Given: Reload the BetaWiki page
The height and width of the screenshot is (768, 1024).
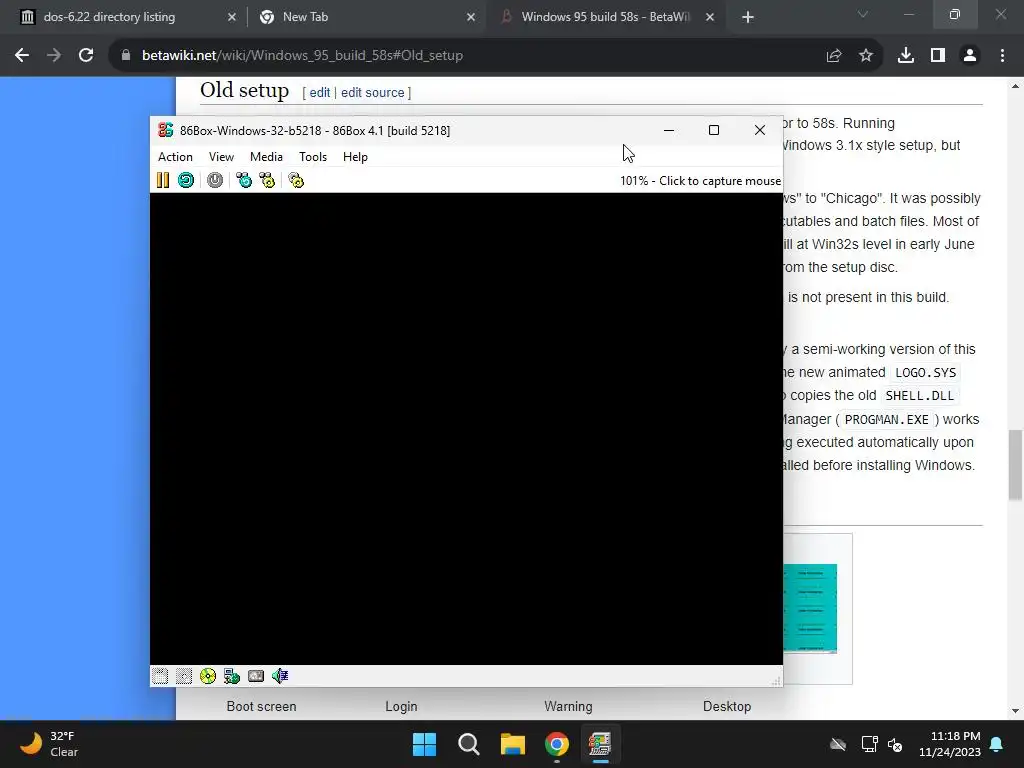Looking at the screenshot, I should pos(86,56).
